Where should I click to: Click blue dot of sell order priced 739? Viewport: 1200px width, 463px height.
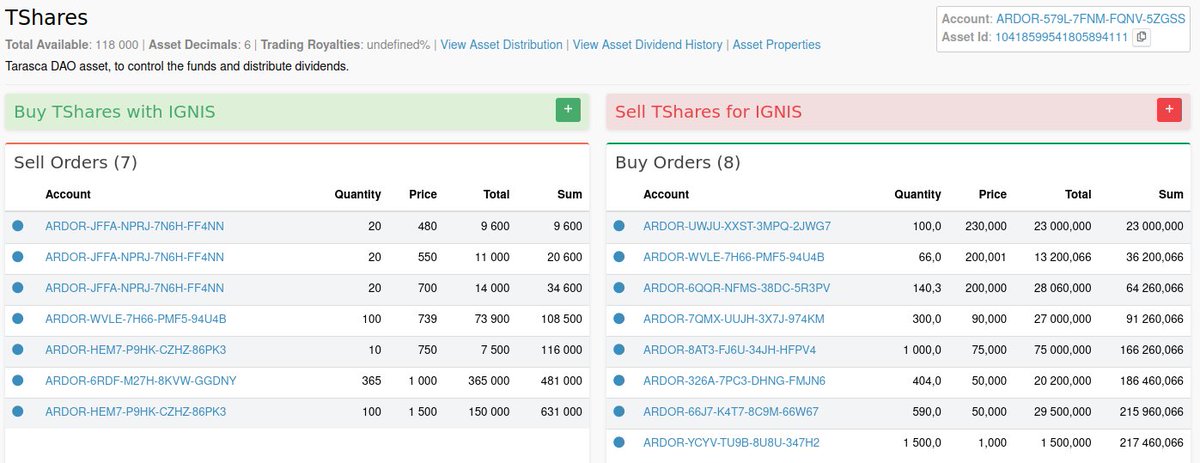click(x=18, y=319)
